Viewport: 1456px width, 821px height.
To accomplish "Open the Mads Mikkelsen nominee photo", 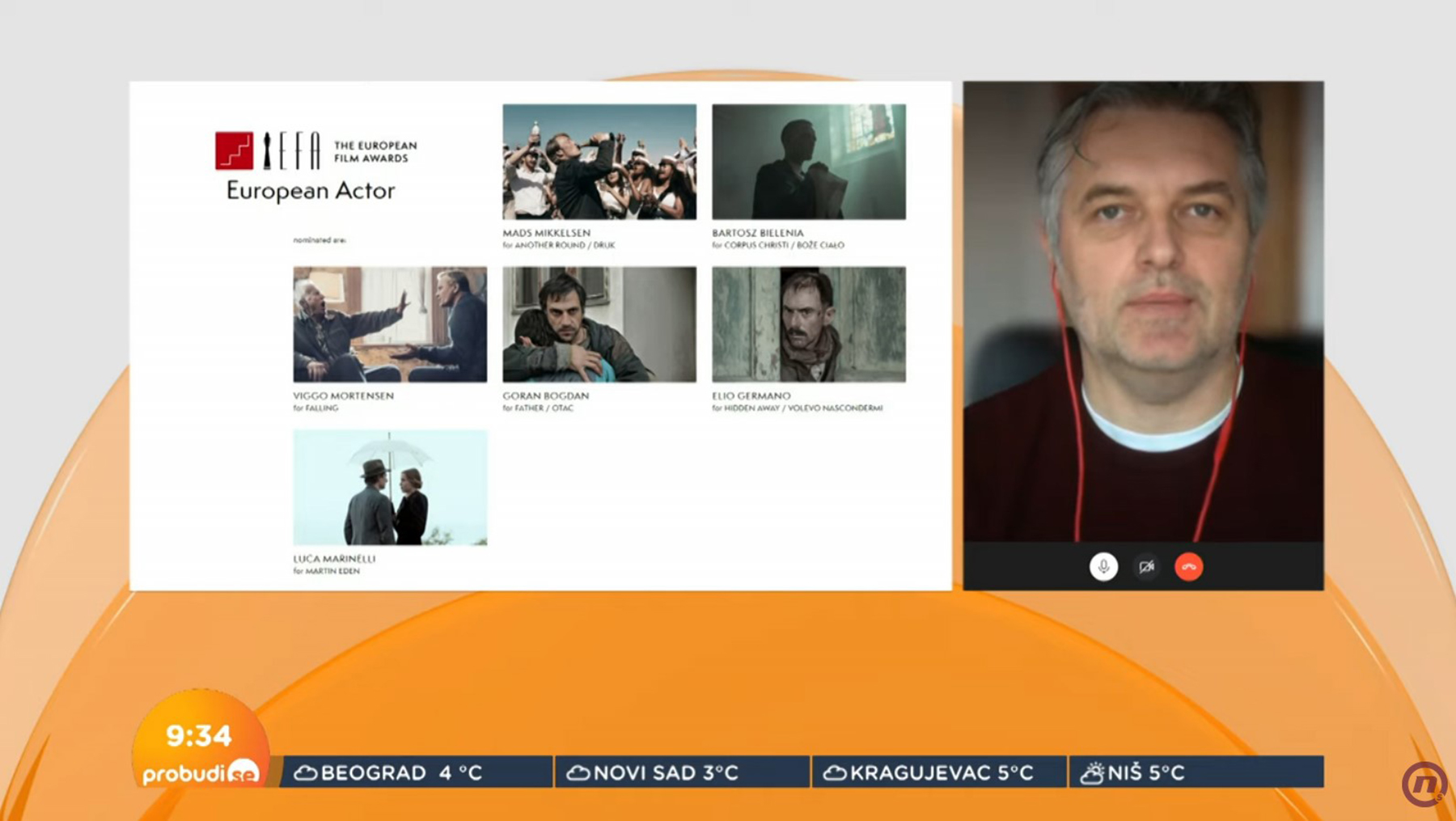I will [599, 161].
